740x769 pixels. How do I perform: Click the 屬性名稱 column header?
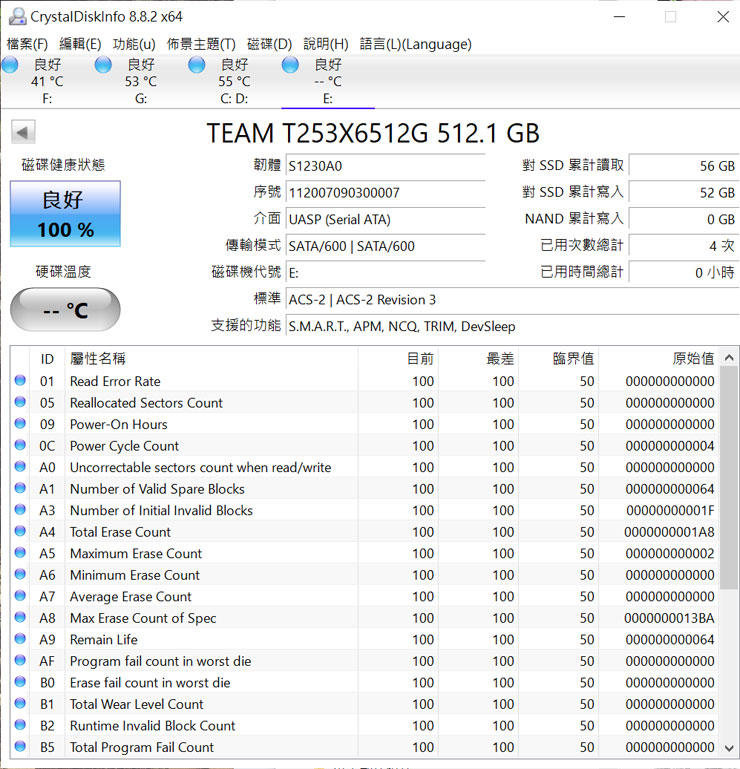coord(211,359)
